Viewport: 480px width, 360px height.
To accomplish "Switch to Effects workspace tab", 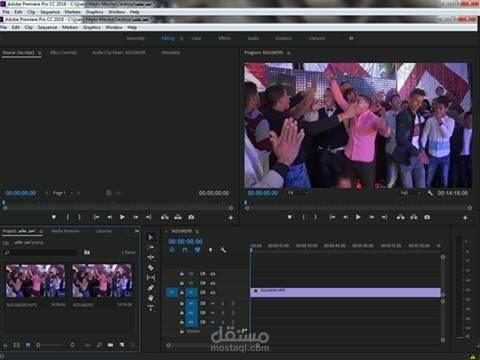I will (x=224, y=38).
